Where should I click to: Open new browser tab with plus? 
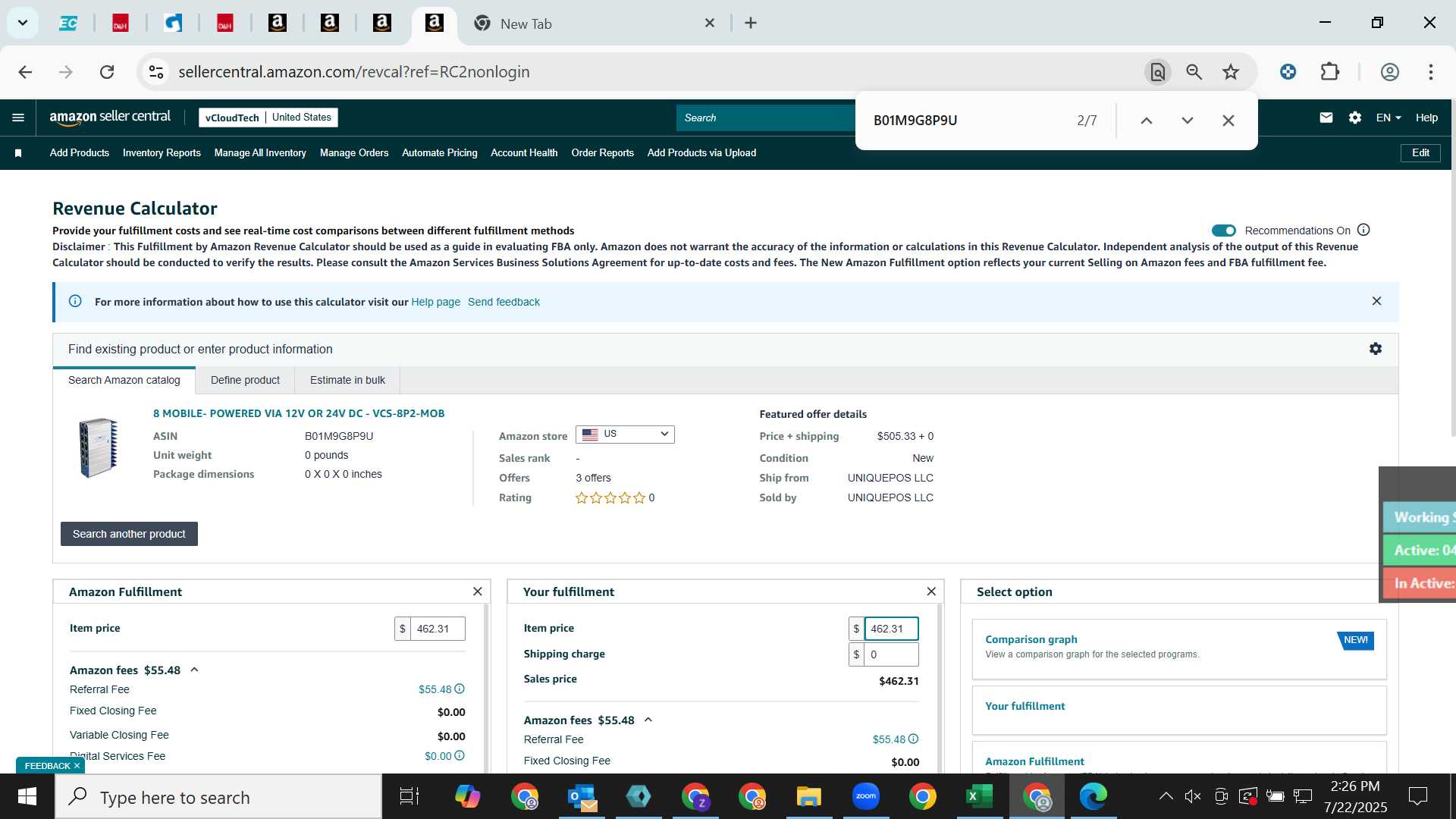pos(751,24)
